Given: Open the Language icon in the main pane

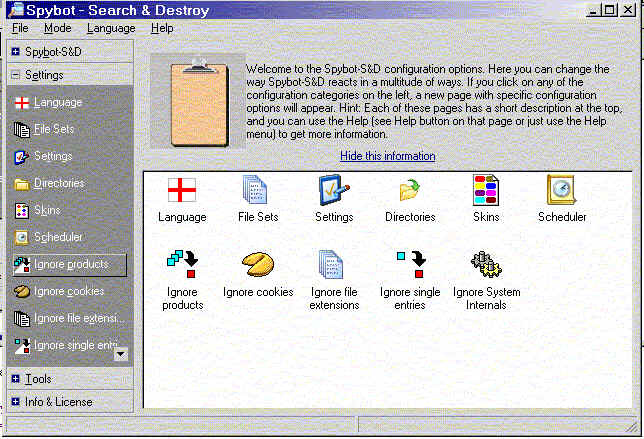Looking at the screenshot, I should tap(182, 190).
